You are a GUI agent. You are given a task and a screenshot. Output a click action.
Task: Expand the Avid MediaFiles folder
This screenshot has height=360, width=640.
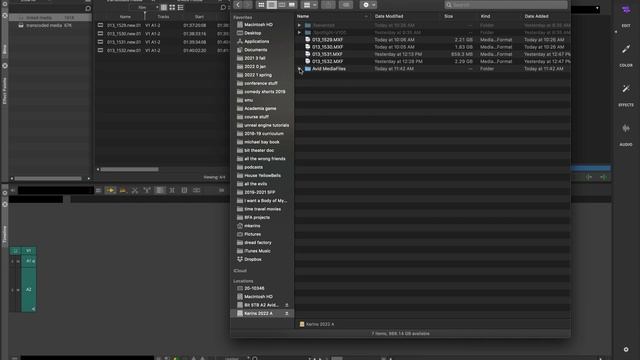point(299,69)
